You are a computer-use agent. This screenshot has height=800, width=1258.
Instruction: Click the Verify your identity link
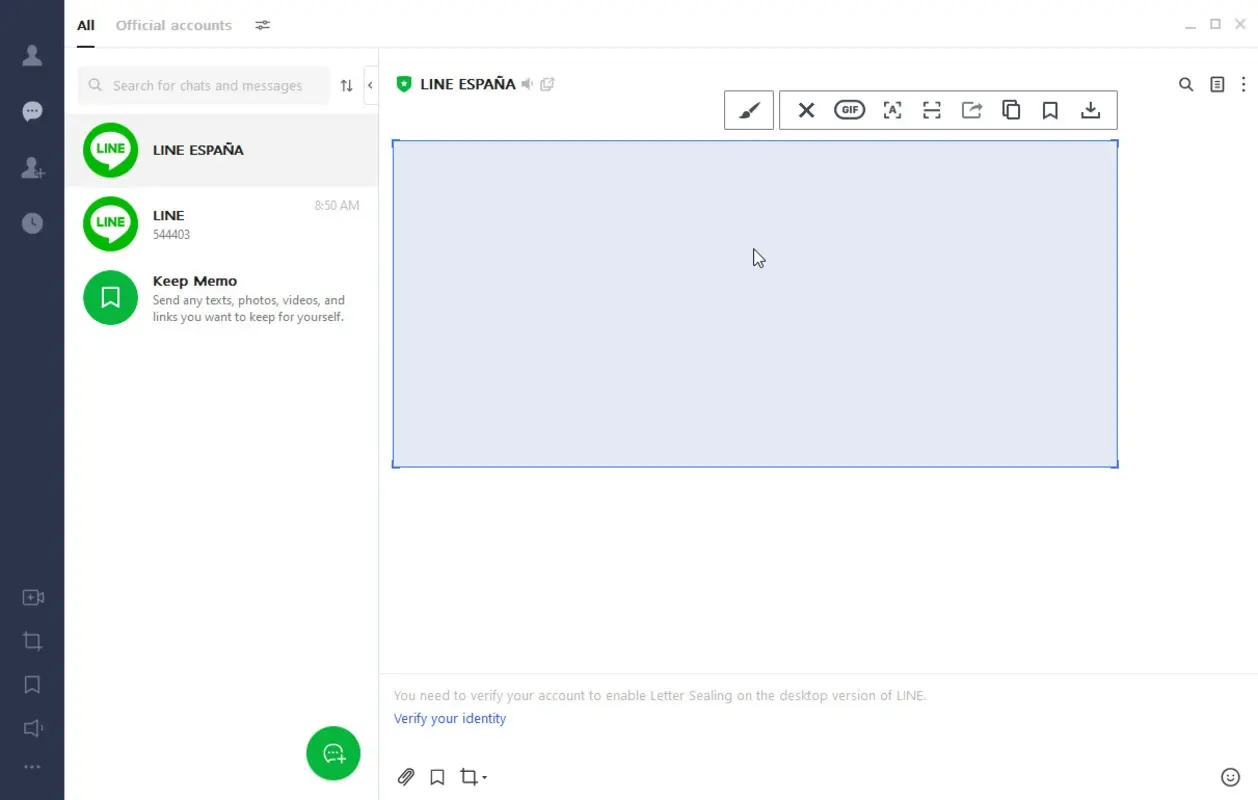tap(450, 718)
